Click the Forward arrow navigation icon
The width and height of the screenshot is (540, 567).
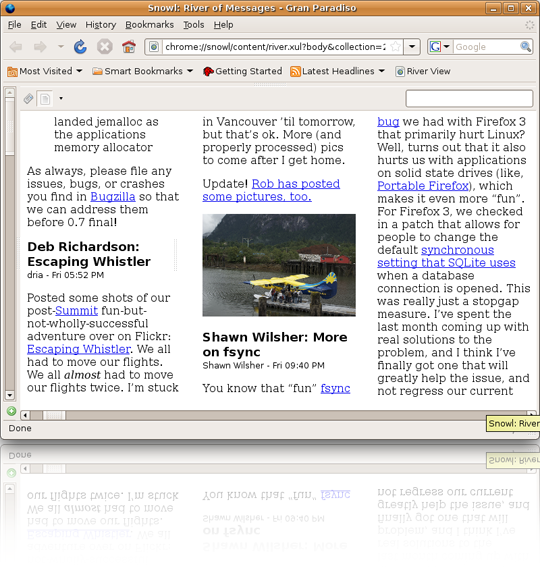pyautogui.click(x=40, y=47)
